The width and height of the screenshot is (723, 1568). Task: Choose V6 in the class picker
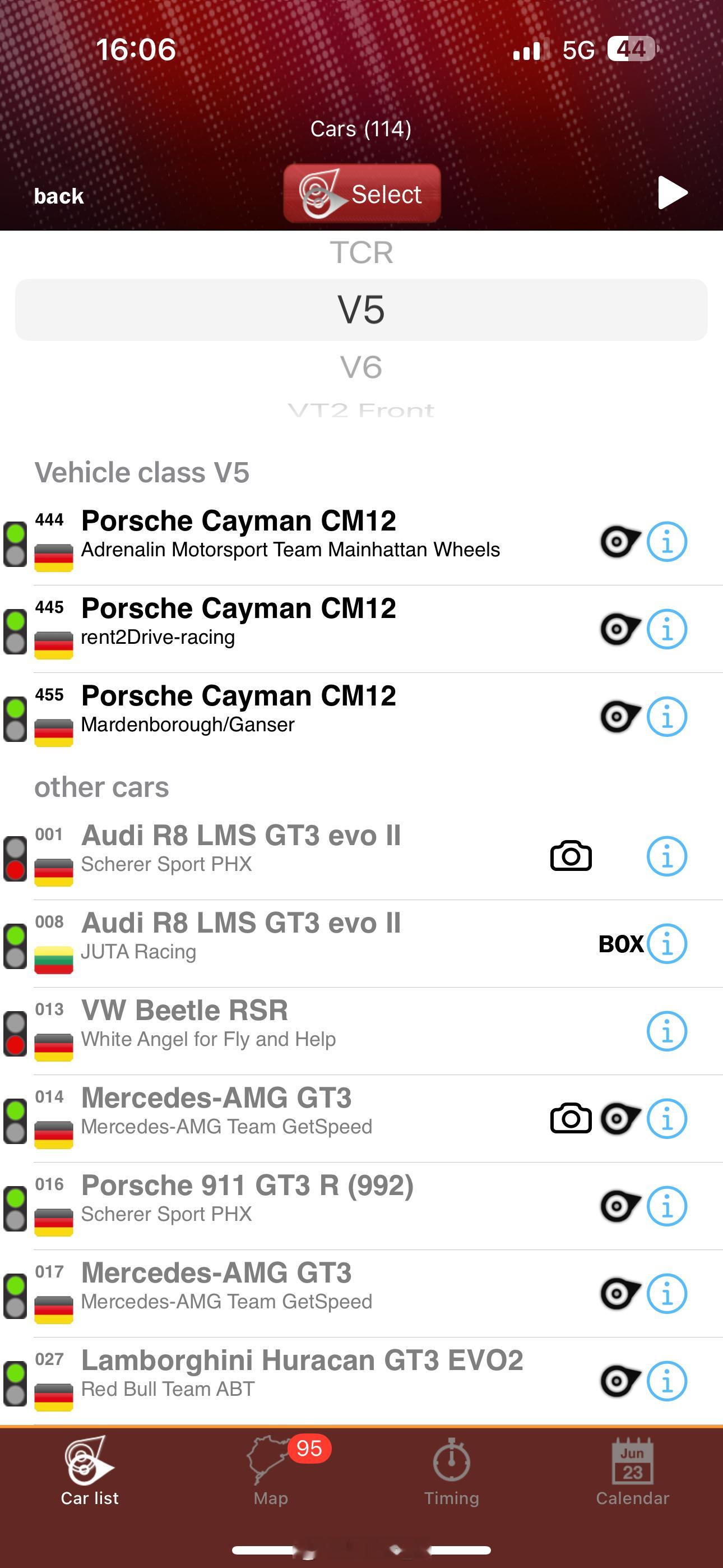[361, 367]
